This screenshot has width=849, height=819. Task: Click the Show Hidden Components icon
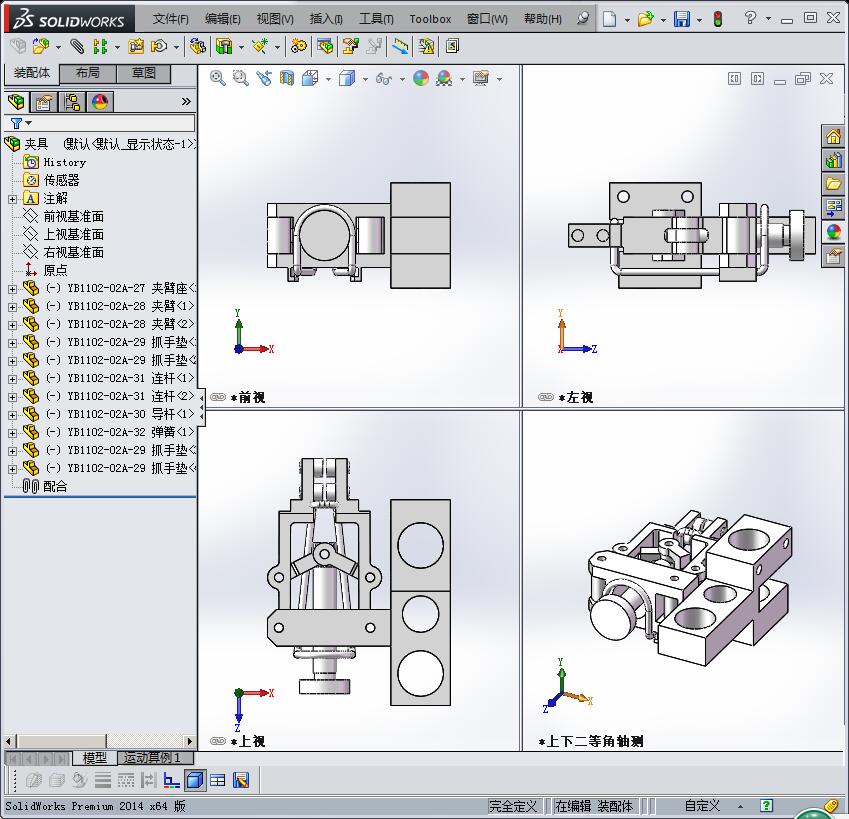coord(198,47)
